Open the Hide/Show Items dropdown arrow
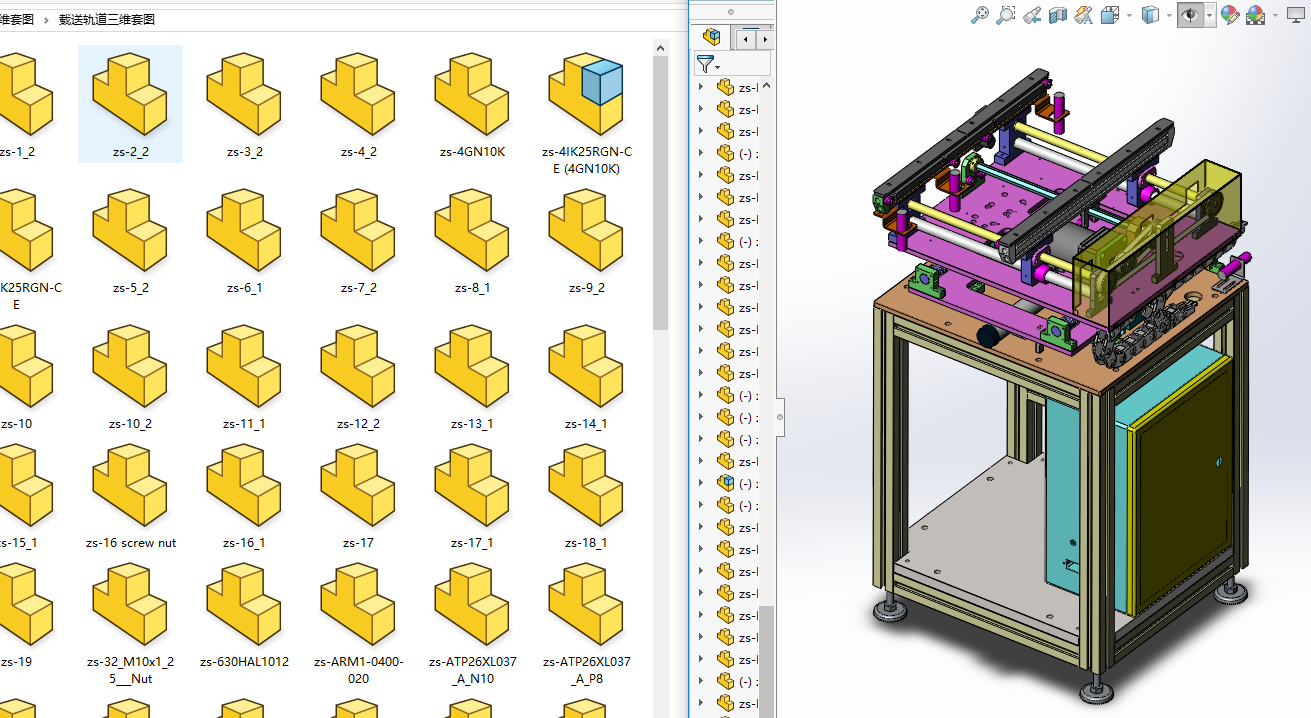 [1210, 15]
